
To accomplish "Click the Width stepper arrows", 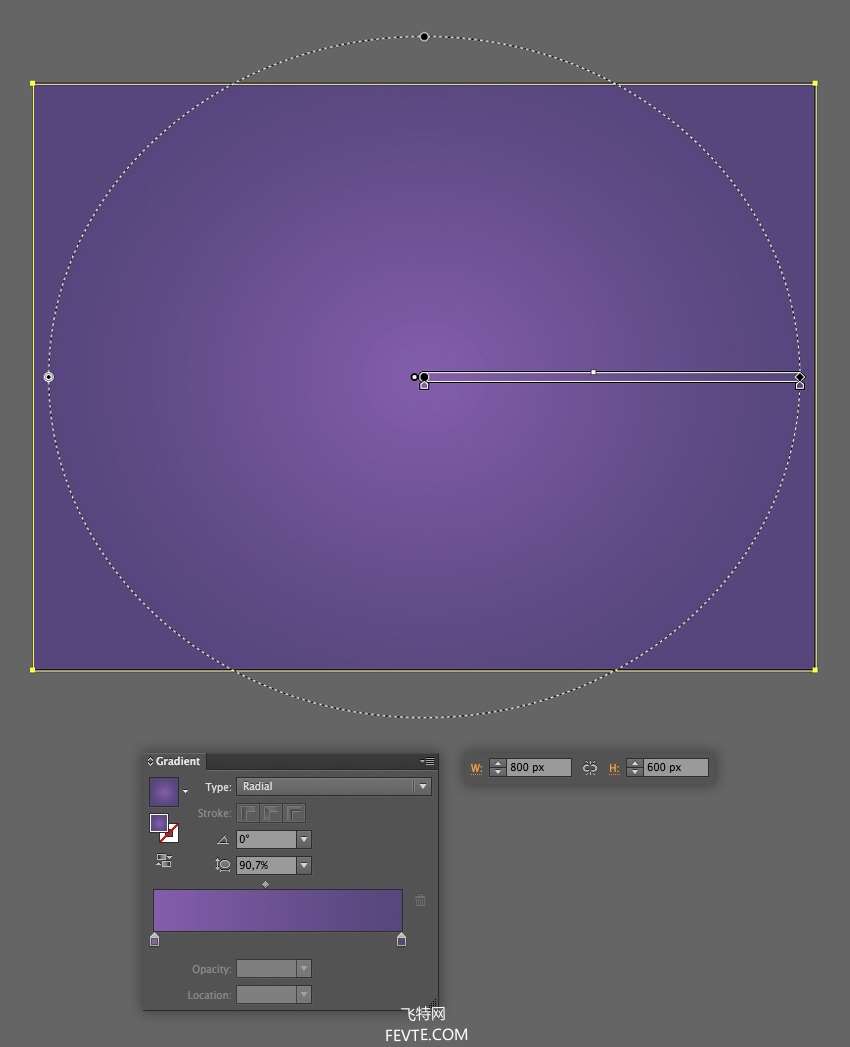I will [x=497, y=768].
